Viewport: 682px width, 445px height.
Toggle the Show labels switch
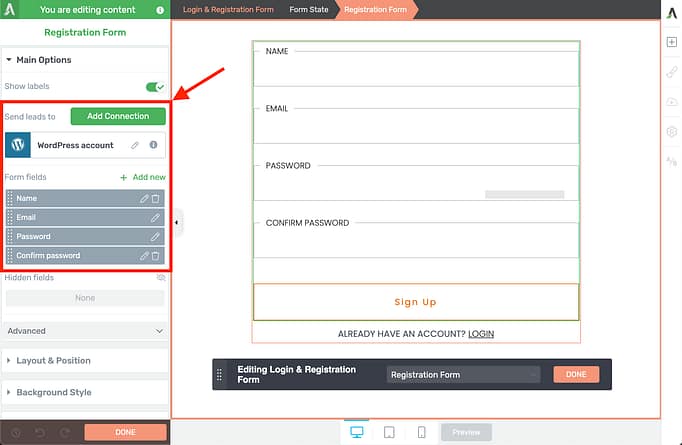(155, 87)
